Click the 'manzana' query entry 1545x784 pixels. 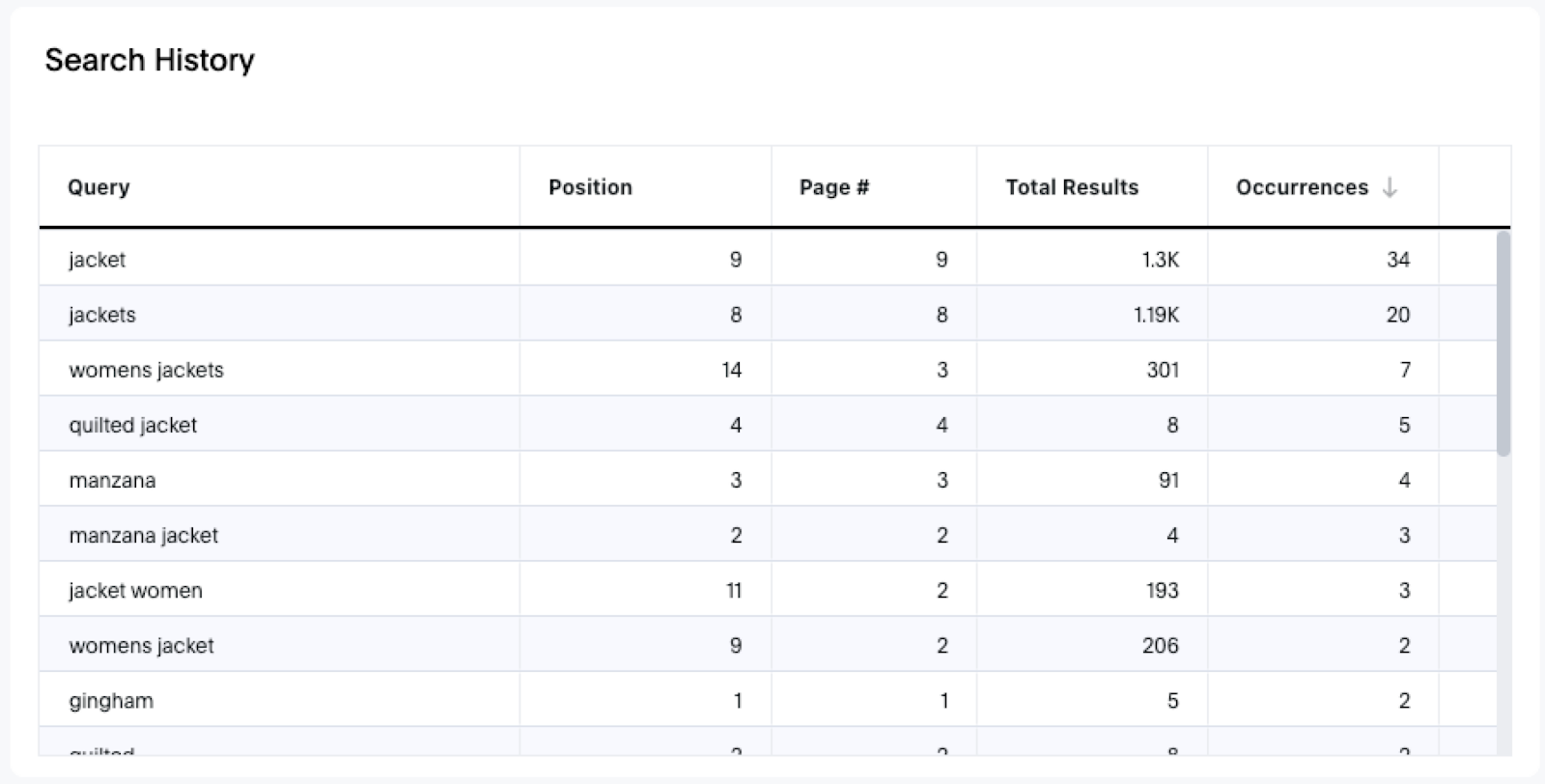click(112, 480)
